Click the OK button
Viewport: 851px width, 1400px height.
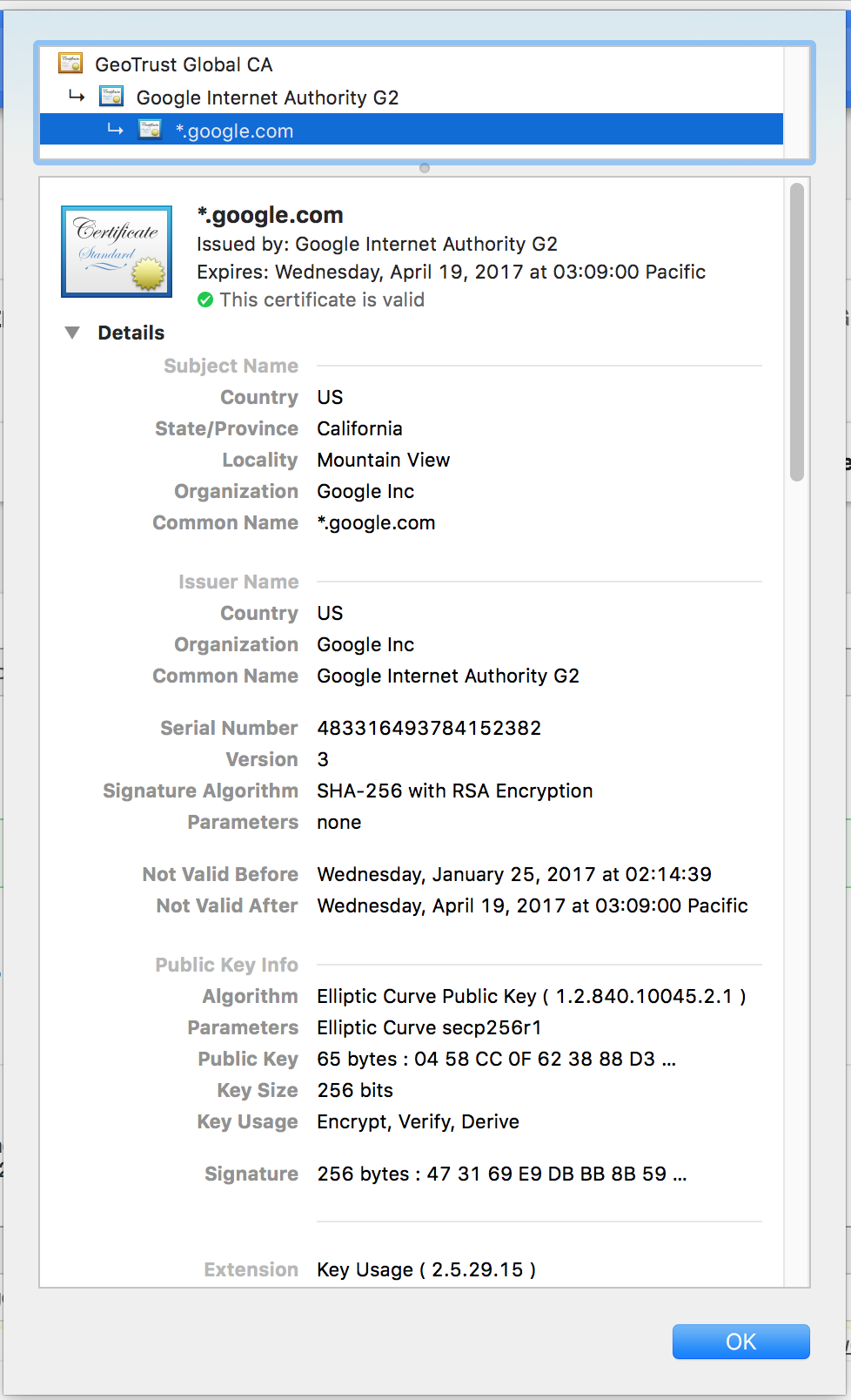740,1342
